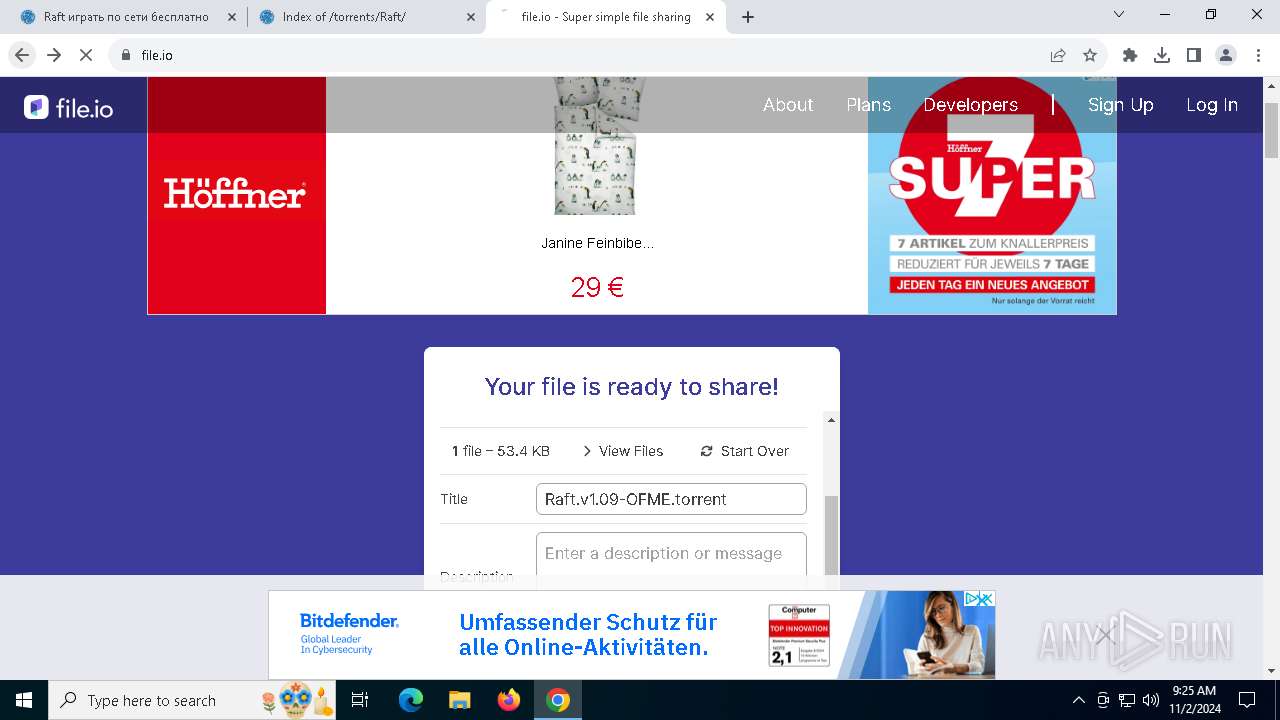Viewport: 1280px width, 720px height.
Task: Click Chrome icon on taskbar
Action: pos(558,700)
